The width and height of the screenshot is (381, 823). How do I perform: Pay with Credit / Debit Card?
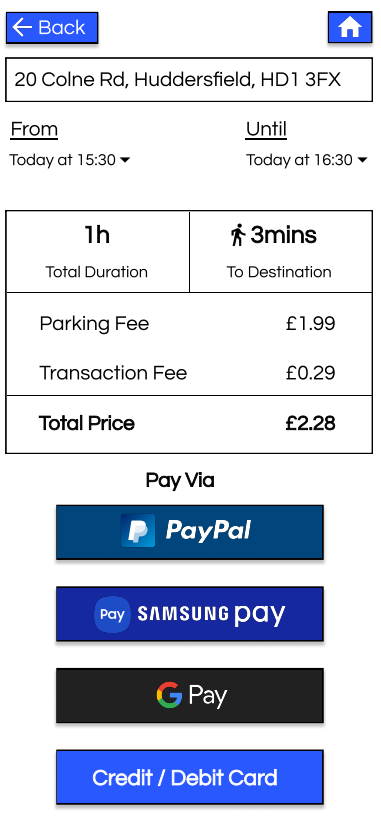click(x=189, y=777)
